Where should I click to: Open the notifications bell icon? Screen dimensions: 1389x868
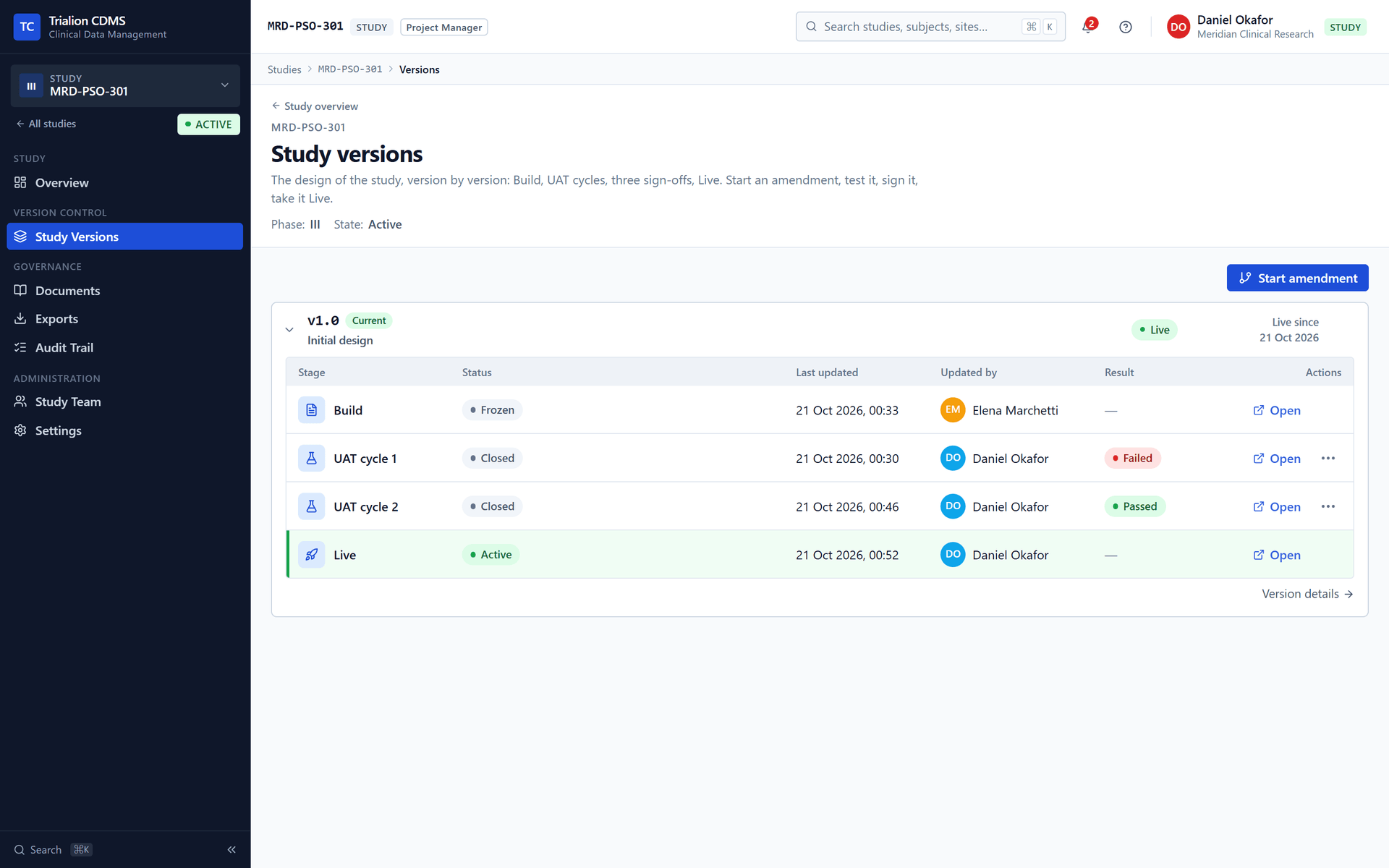point(1088,27)
